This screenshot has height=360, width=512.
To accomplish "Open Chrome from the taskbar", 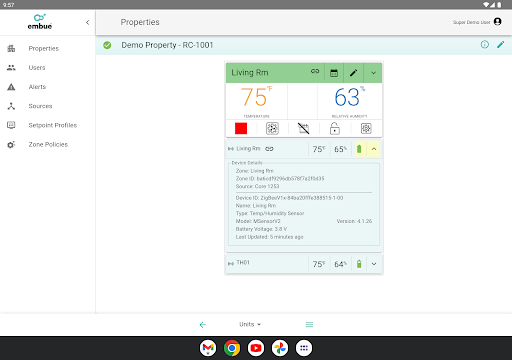I will pos(232,348).
